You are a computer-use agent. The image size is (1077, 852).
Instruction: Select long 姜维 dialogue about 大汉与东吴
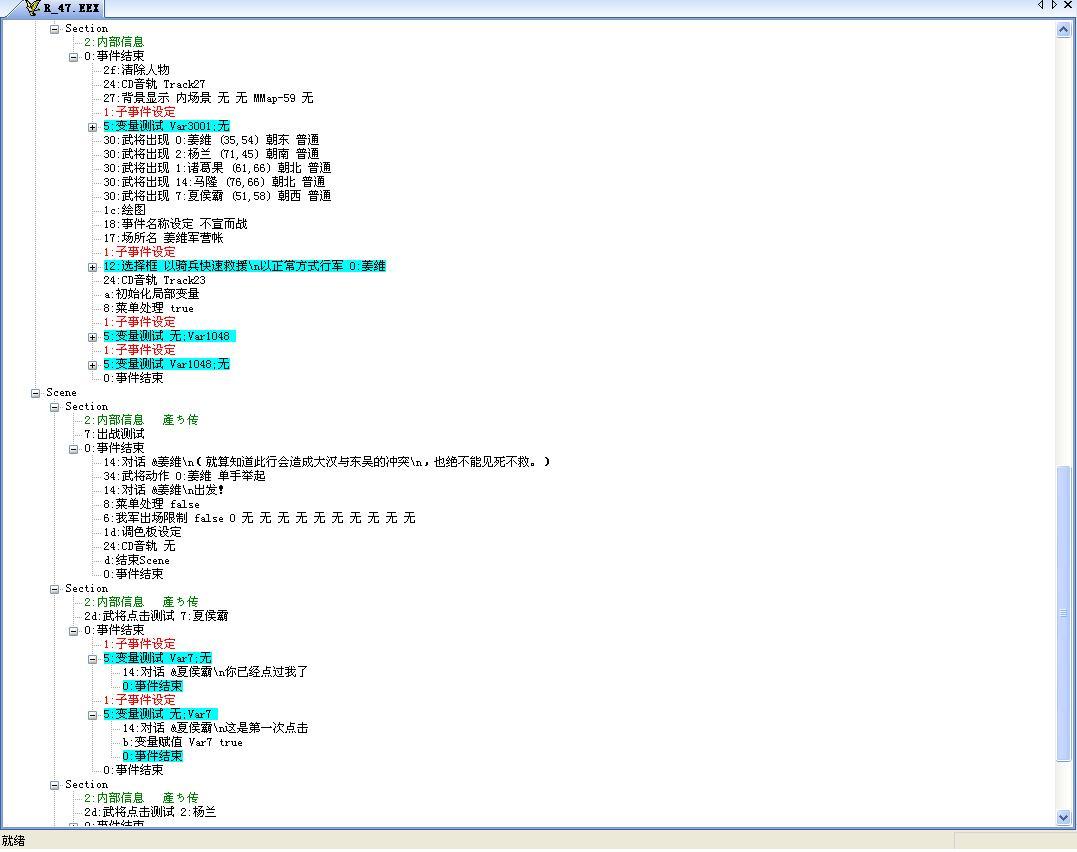click(327, 462)
